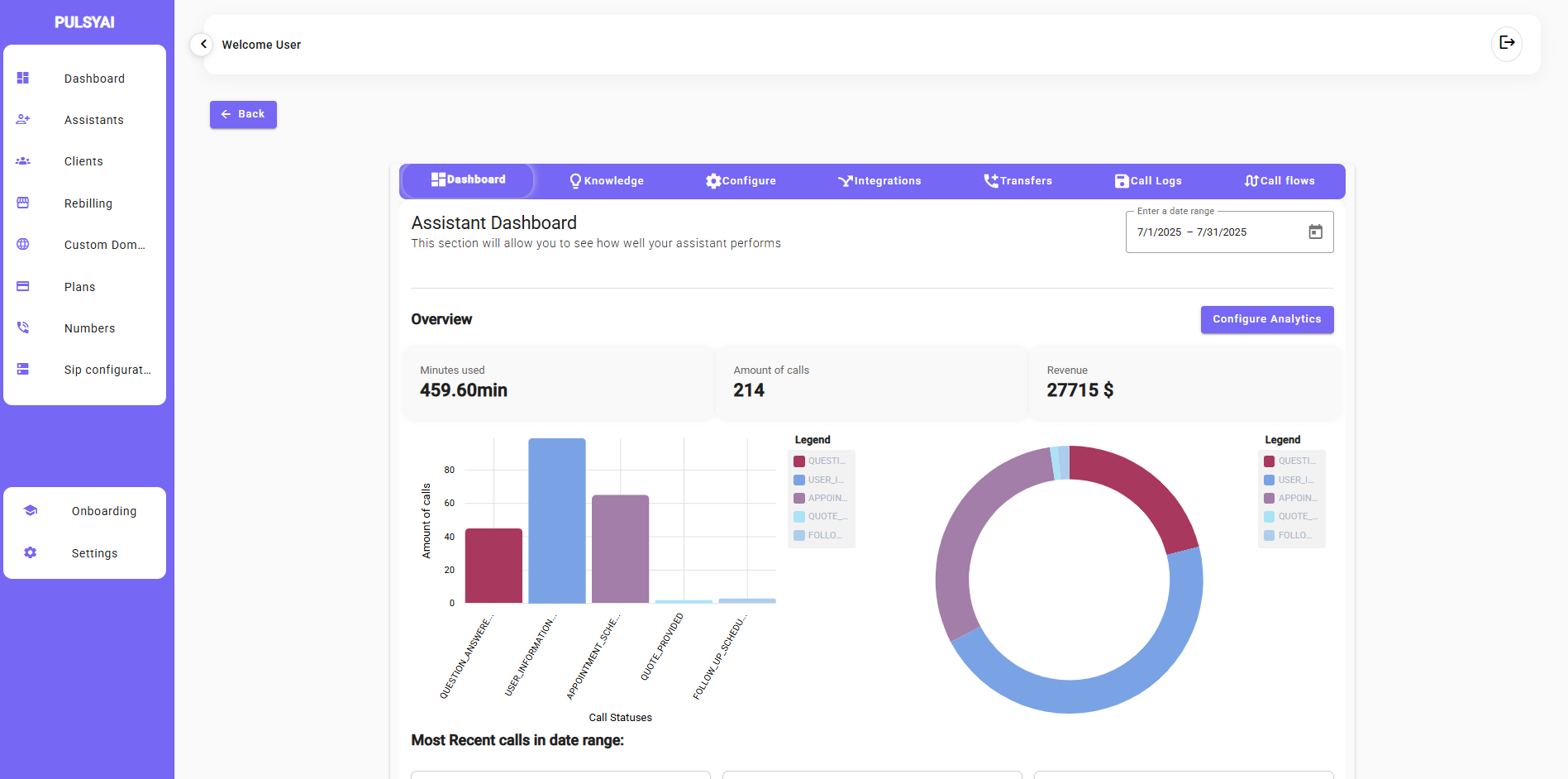Open Rebilling in sidebar menu

point(84,203)
